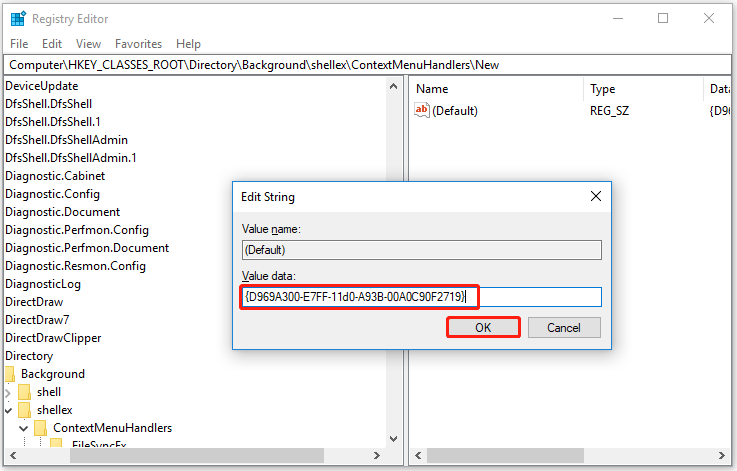Screen dimensions: 737x471
Task: Open the Edit menu
Action: click(52, 44)
